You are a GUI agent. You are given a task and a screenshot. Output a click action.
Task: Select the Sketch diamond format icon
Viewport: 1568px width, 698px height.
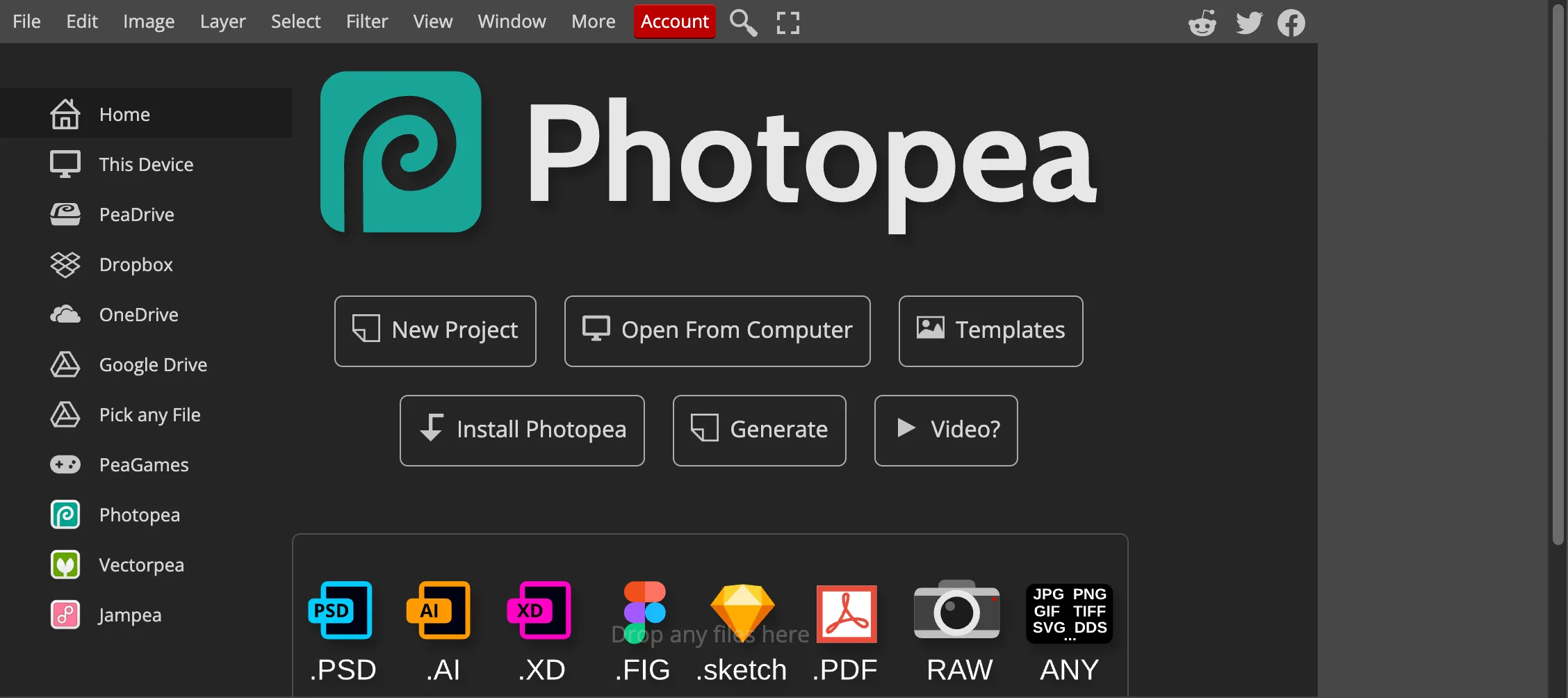coord(742,613)
